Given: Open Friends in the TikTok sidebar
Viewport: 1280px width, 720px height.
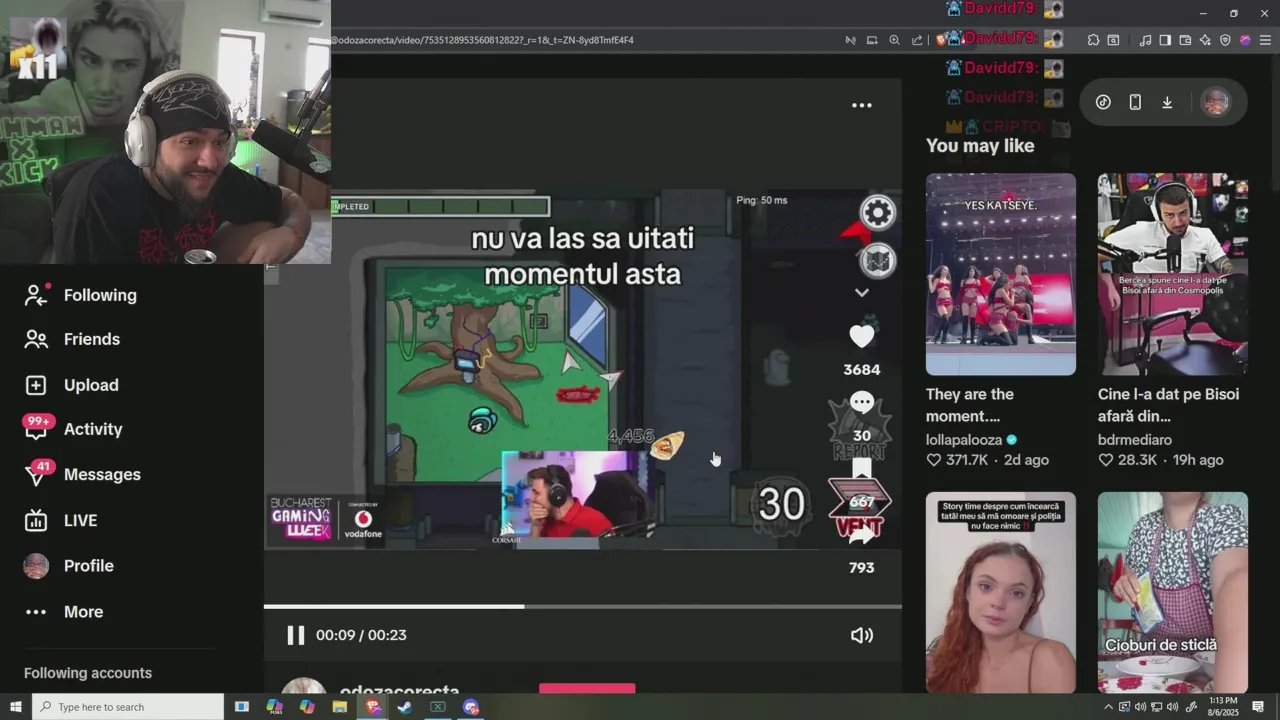Looking at the screenshot, I should [92, 339].
